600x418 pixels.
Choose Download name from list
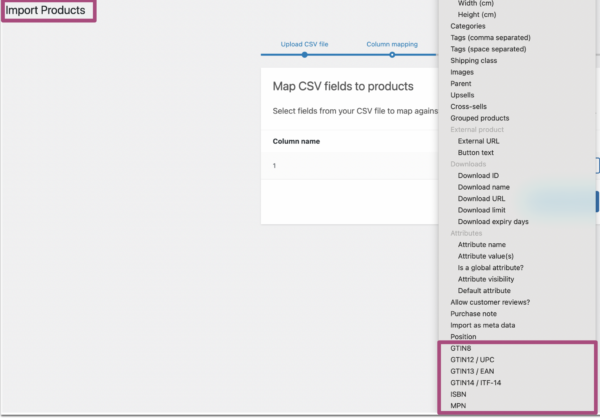click(x=485, y=187)
